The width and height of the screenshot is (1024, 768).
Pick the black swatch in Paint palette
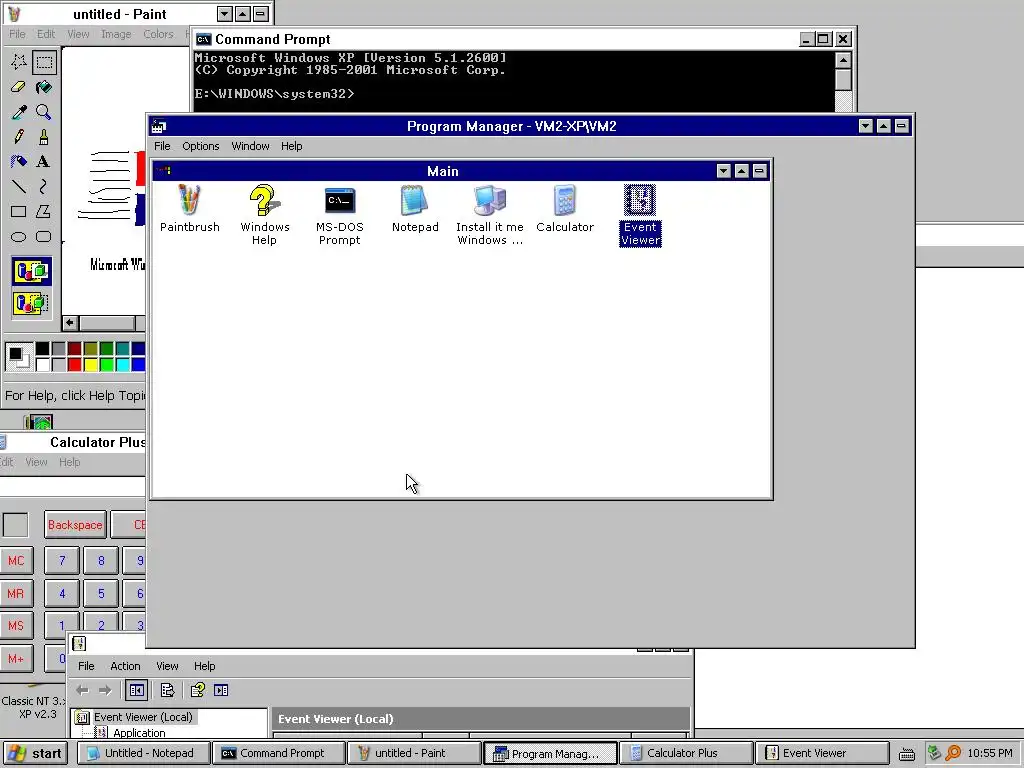click(42, 348)
